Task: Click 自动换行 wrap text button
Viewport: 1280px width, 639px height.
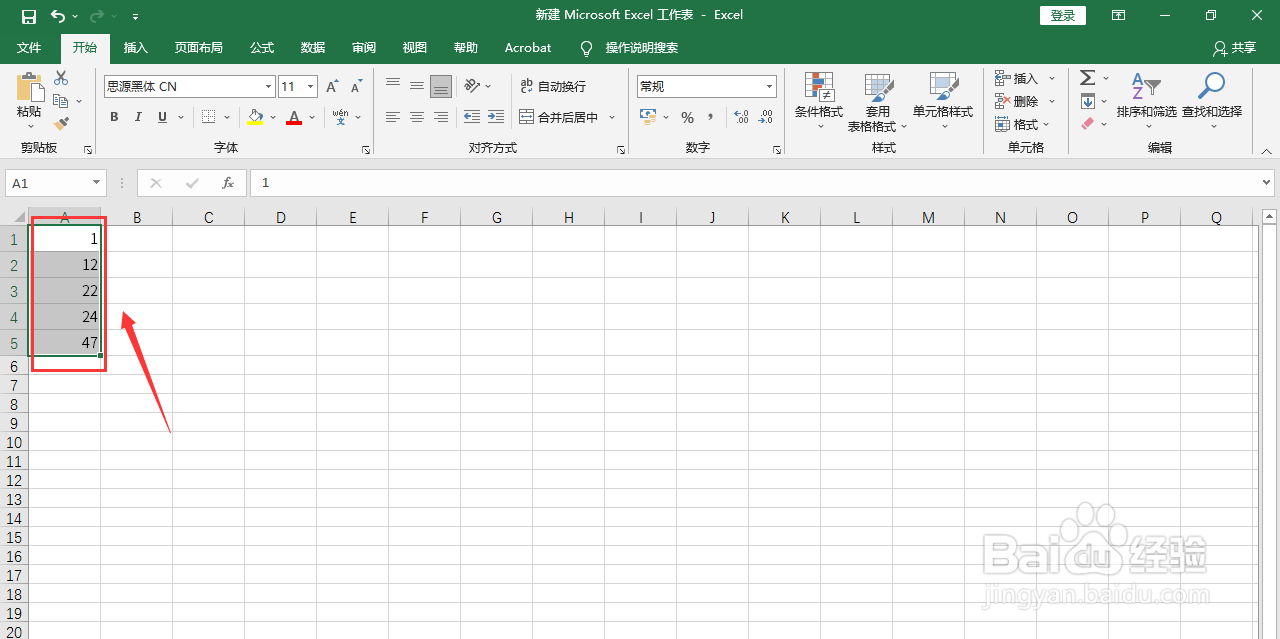Action: (553, 86)
